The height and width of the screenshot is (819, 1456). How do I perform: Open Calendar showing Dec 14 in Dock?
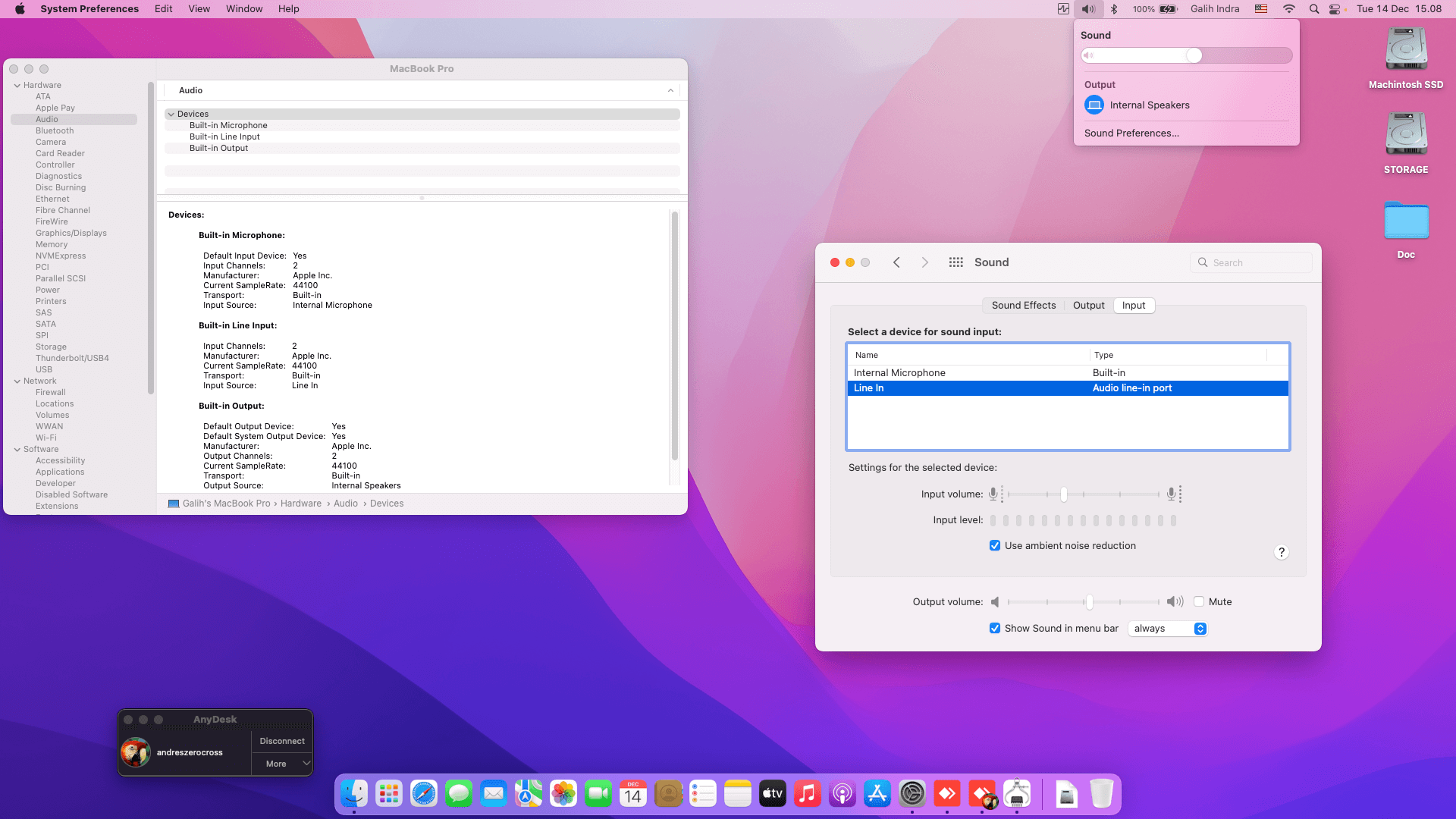click(x=633, y=793)
